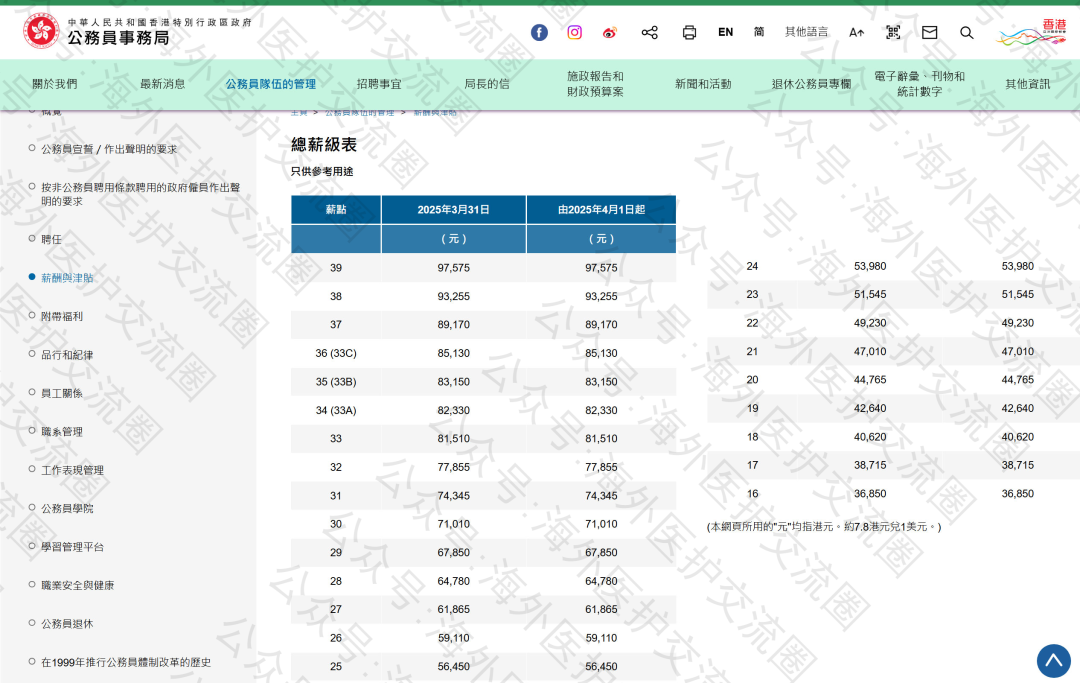The width and height of the screenshot is (1080, 683).
Task: Select 員工關係 in sidebar
Action: click(x=61, y=393)
